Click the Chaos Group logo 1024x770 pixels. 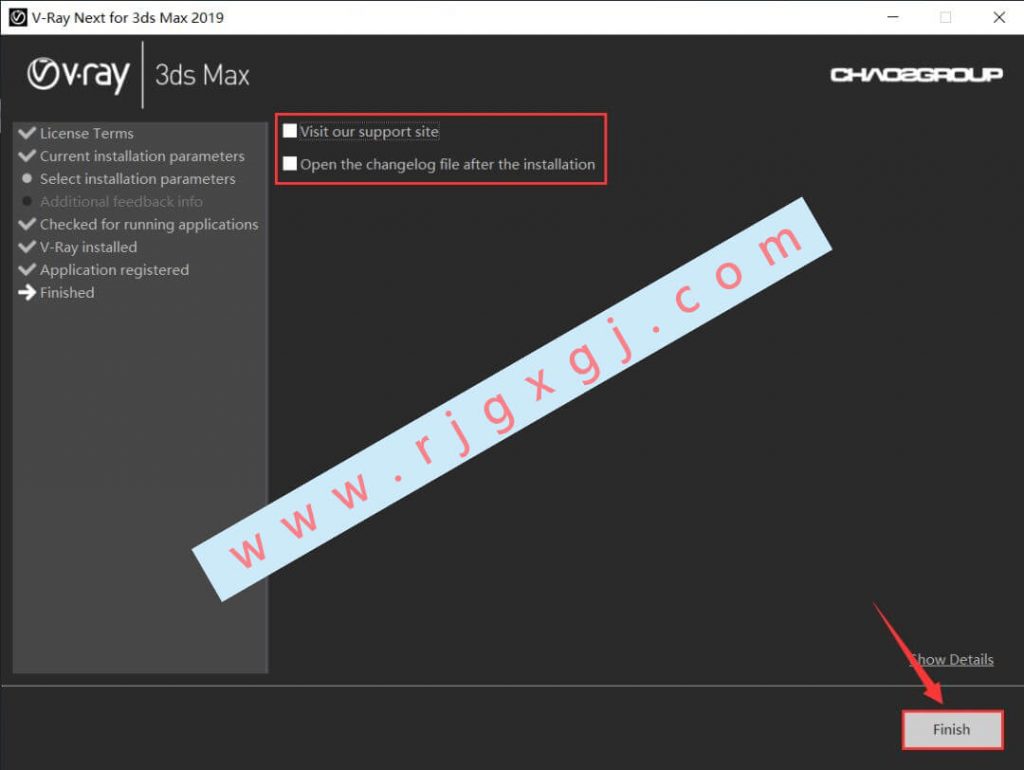pos(916,75)
